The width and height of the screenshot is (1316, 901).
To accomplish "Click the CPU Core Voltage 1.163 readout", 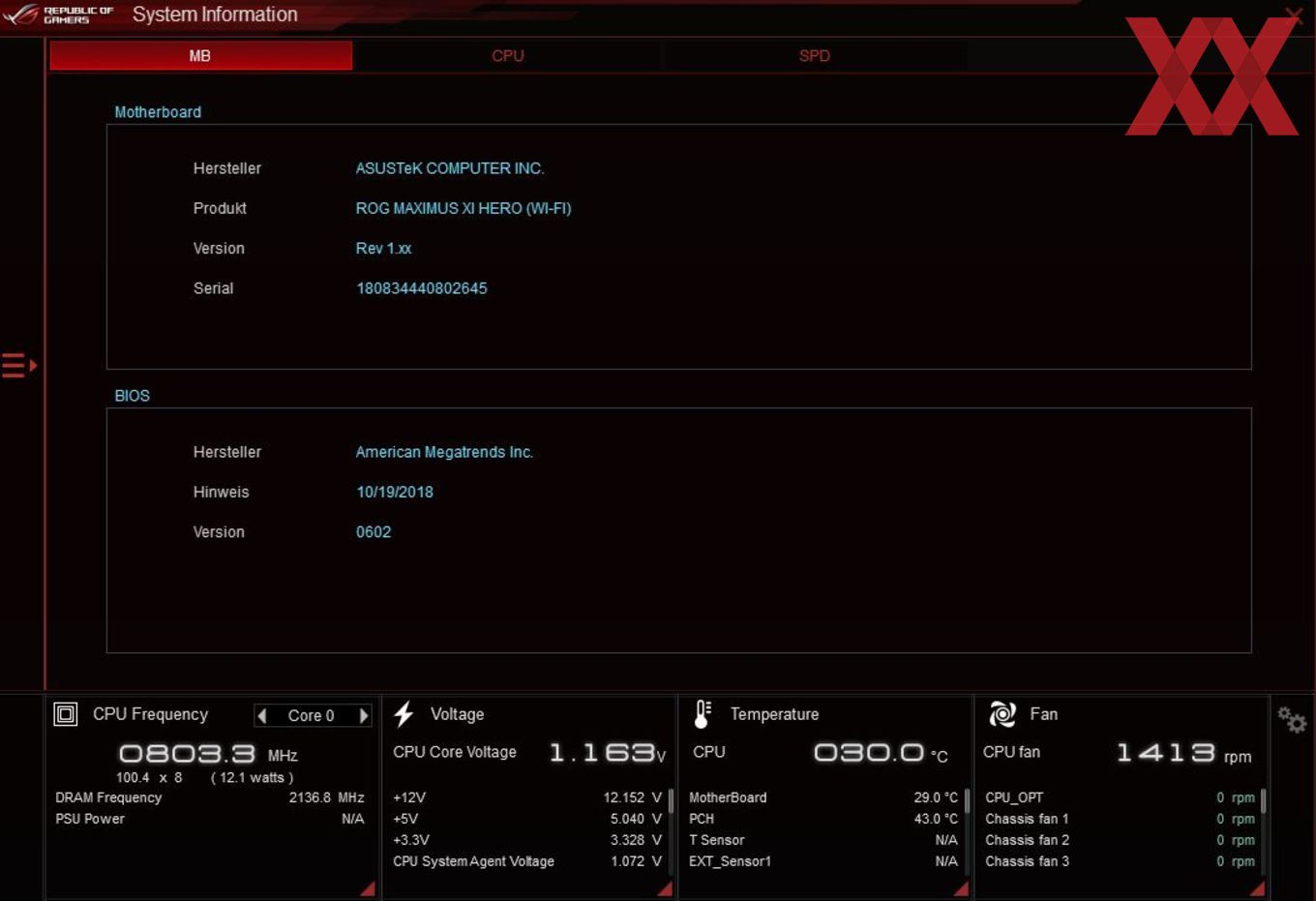I will (607, 752).
